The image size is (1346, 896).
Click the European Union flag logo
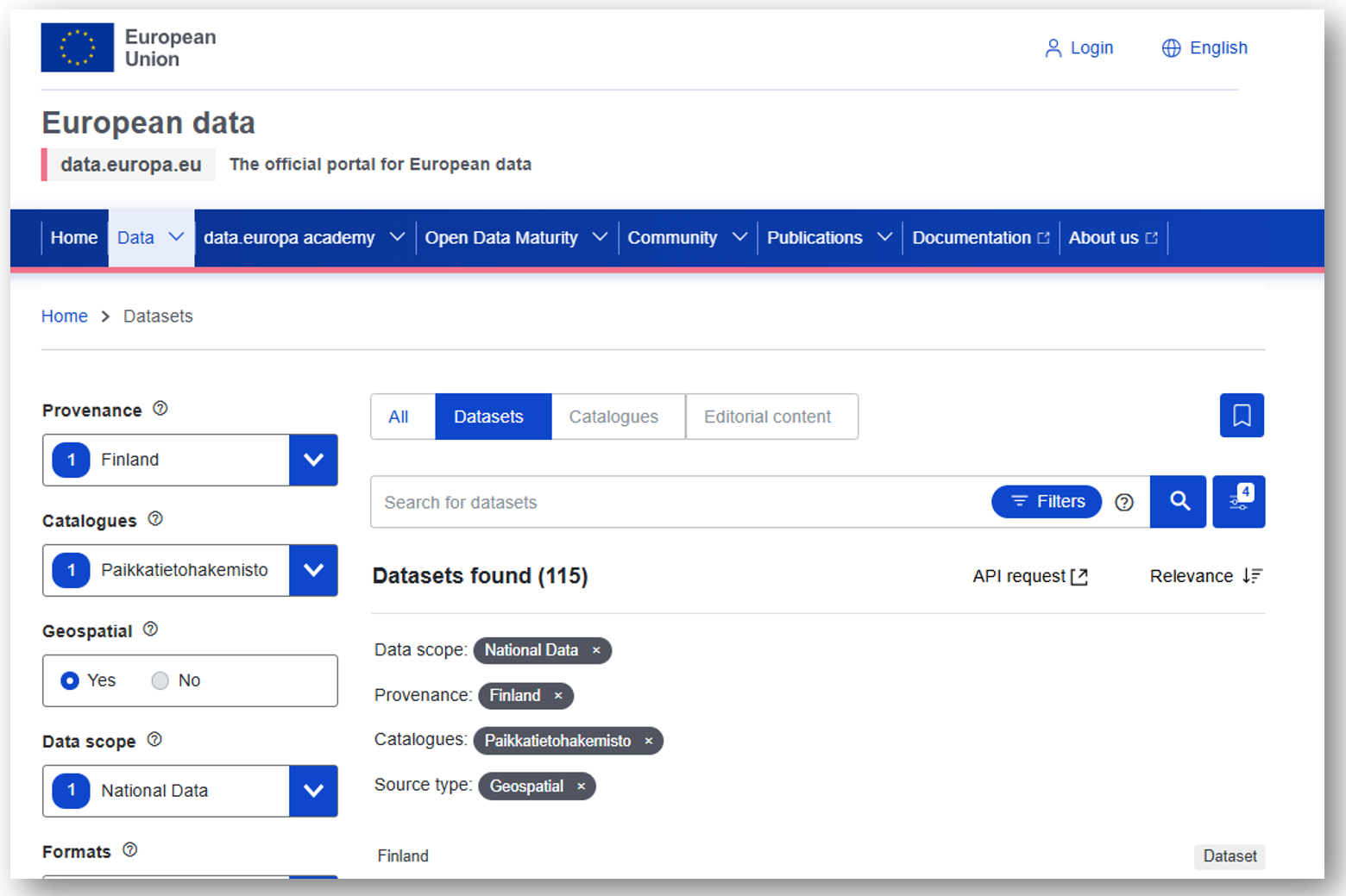coord(78,47)
